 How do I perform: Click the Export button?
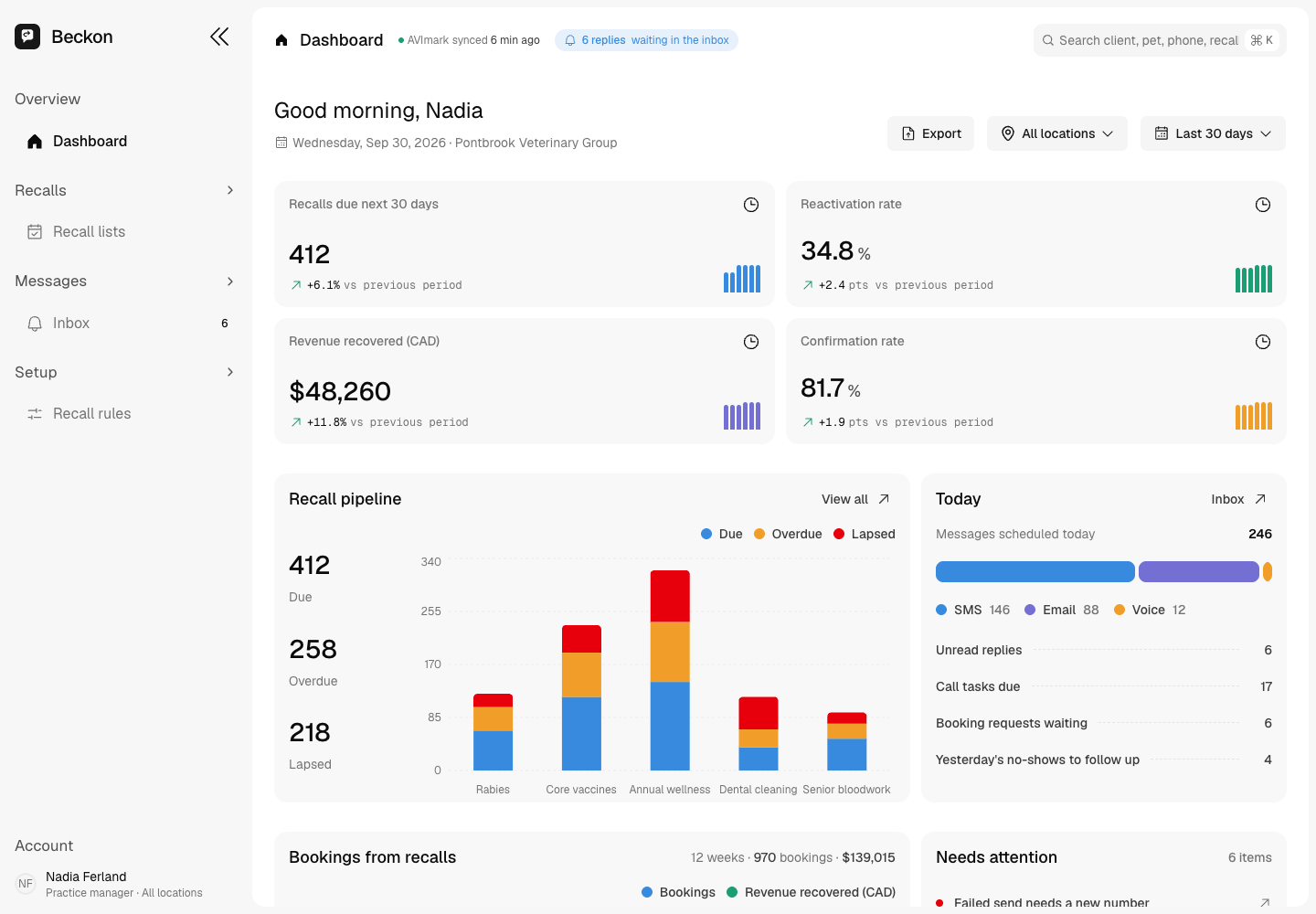(930, 133)
